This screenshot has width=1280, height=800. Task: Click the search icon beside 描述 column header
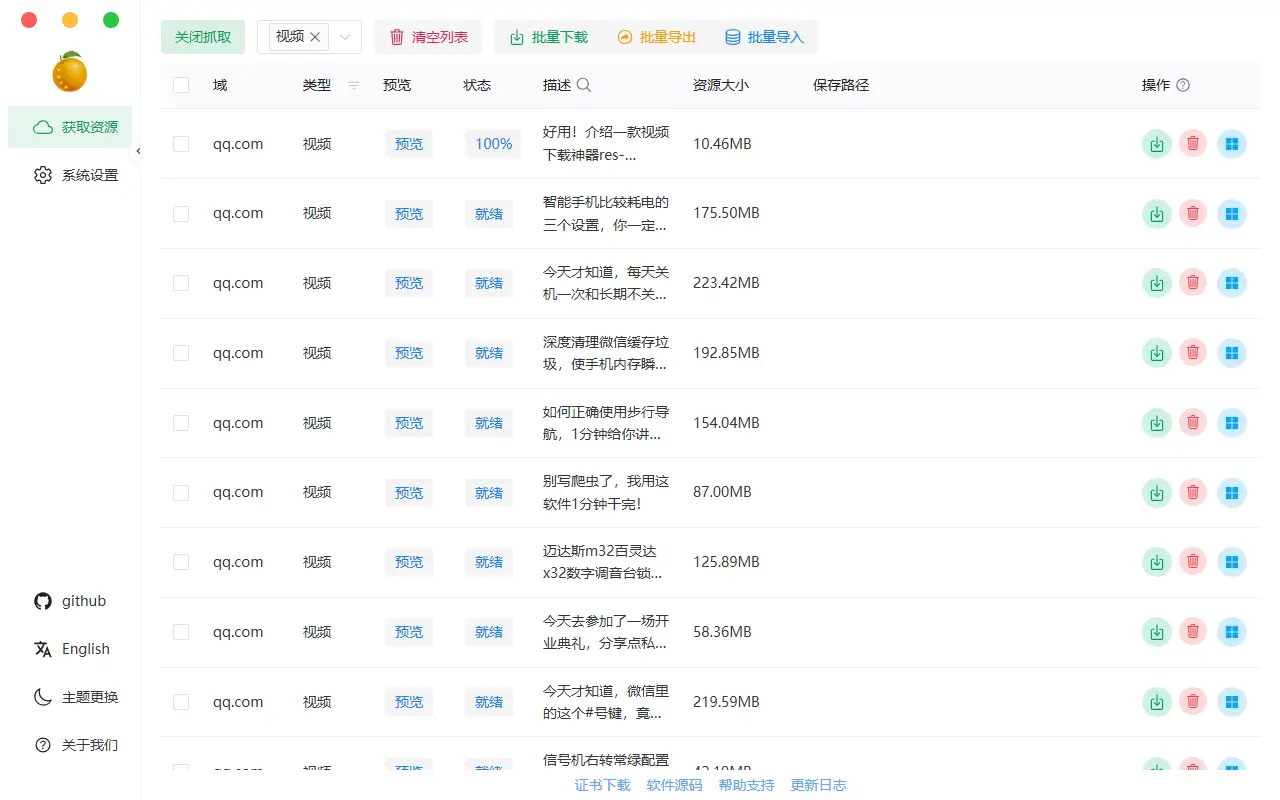(584, 85)
